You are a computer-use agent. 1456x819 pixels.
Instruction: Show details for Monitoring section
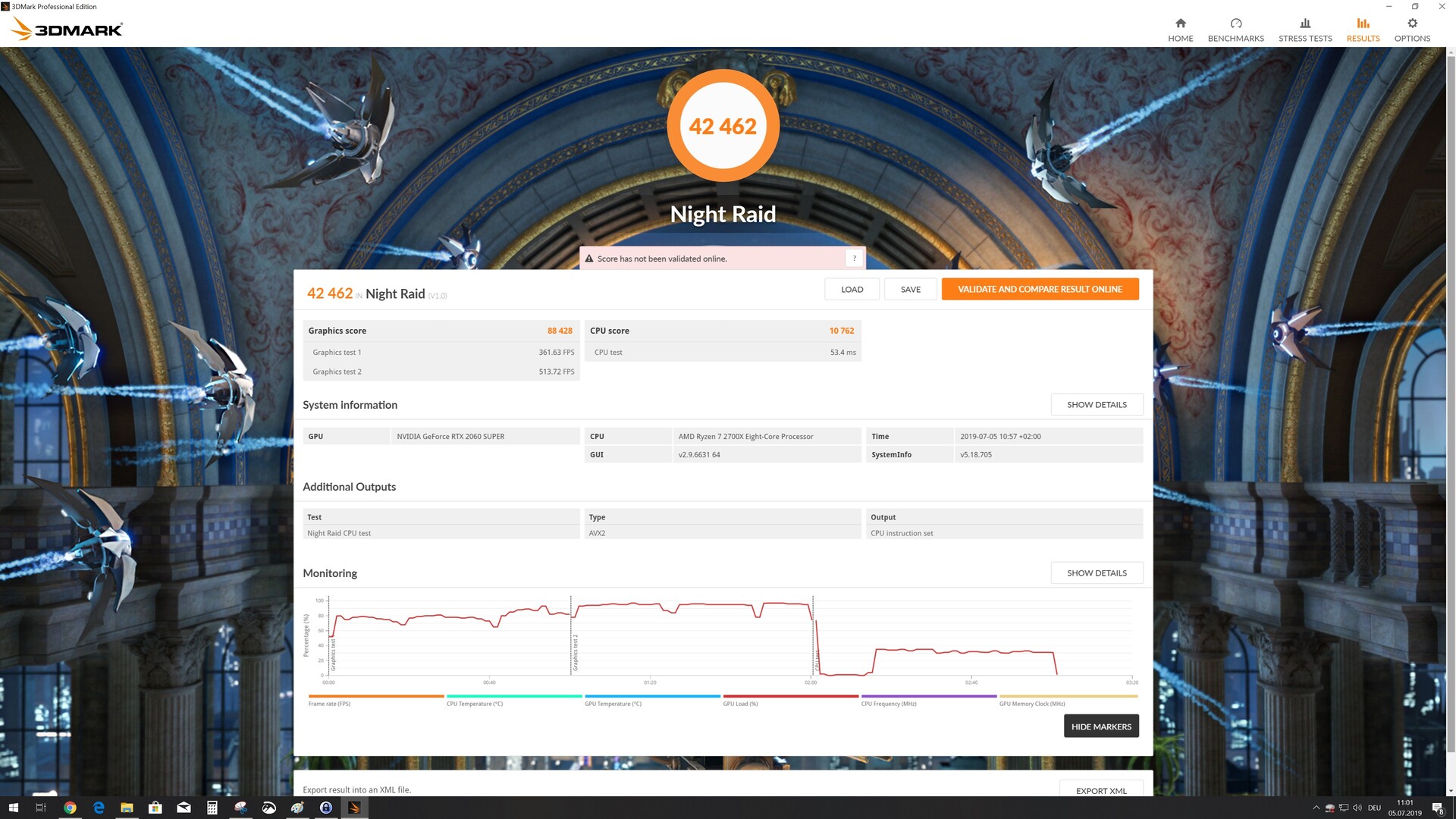[1096, 573]
